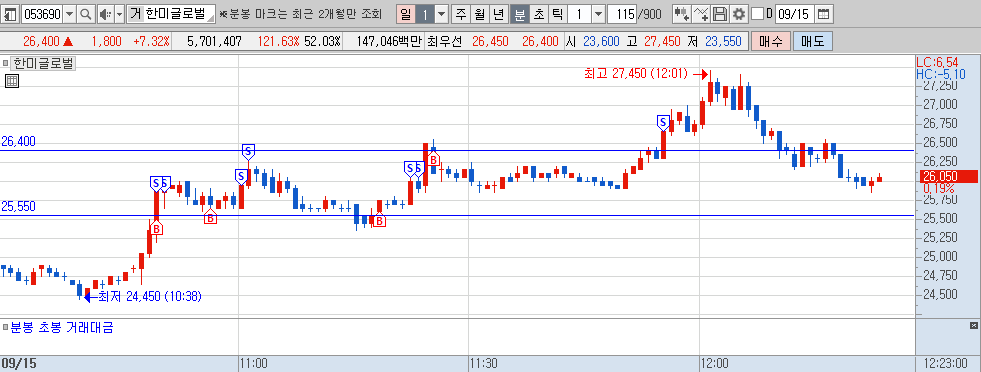Save the chart with the floppy disk icon
This screenshot has height=372, width=981.
(720, 14)
